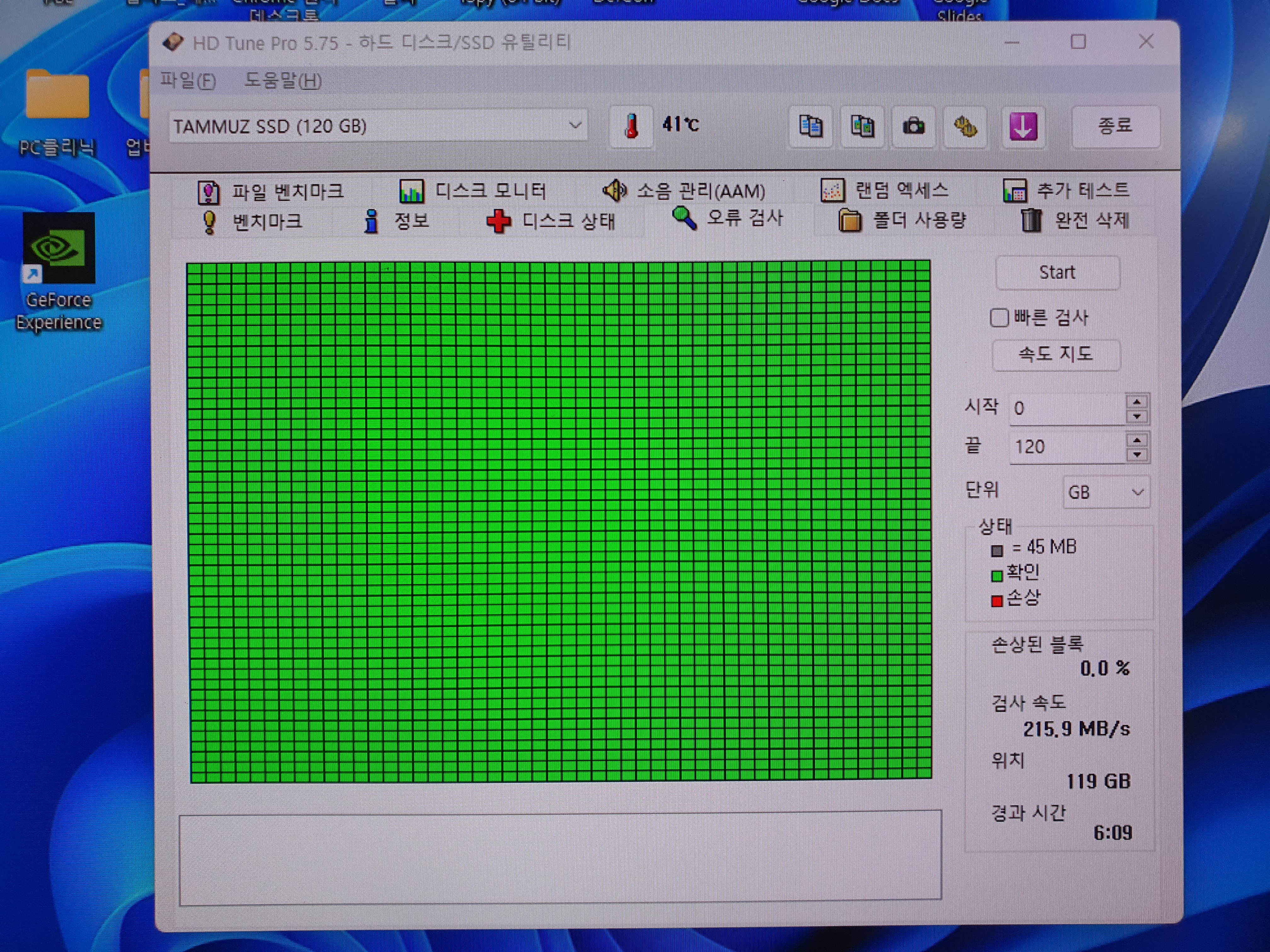
Task: Click the 시작 input field
Action: tap(1067, 409)
